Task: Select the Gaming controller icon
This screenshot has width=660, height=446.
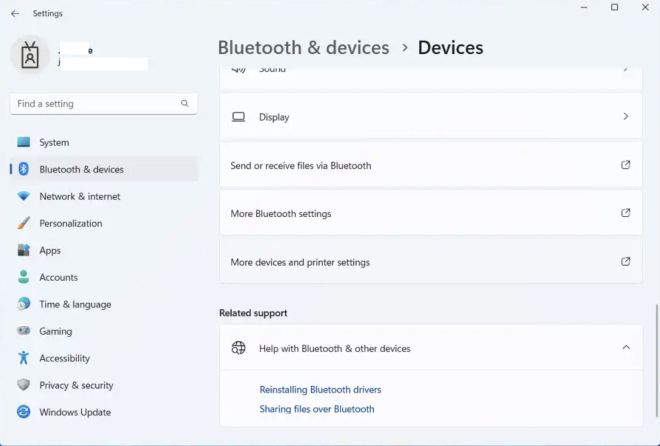Action: tap(24, 331)
